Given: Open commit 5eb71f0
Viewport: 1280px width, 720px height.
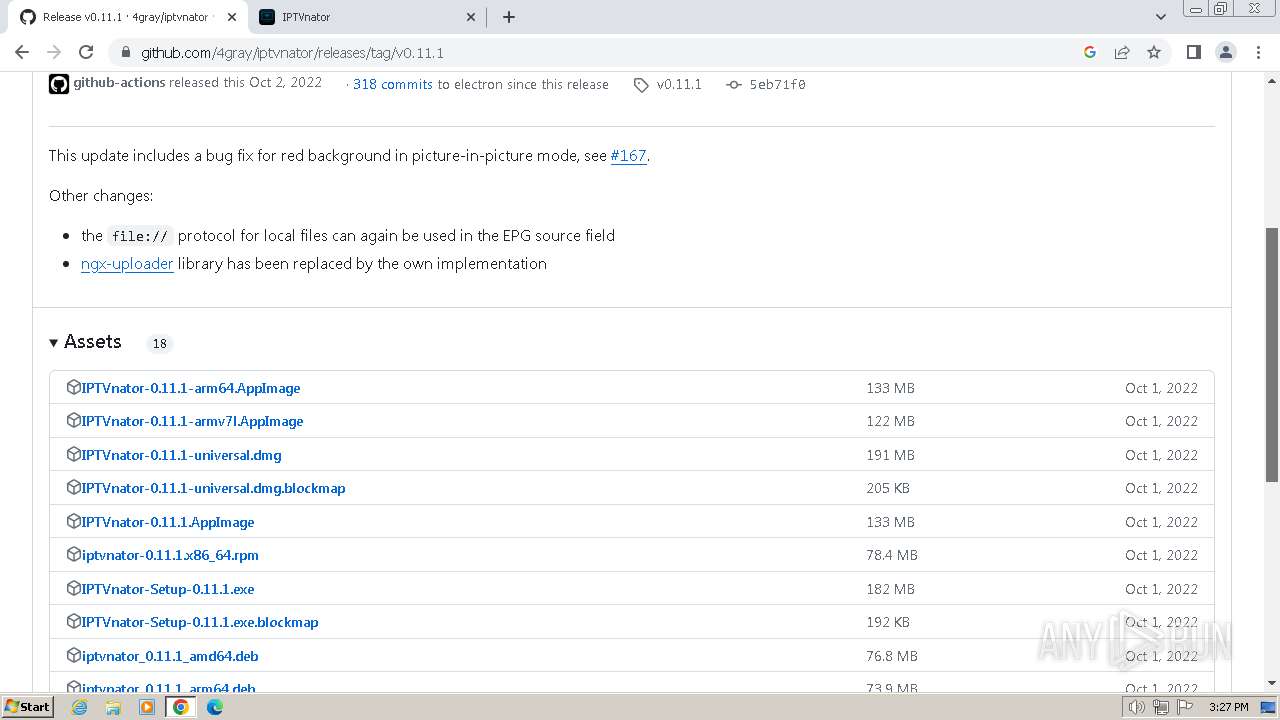Looking at the screenshot, I should coord(777,84).
